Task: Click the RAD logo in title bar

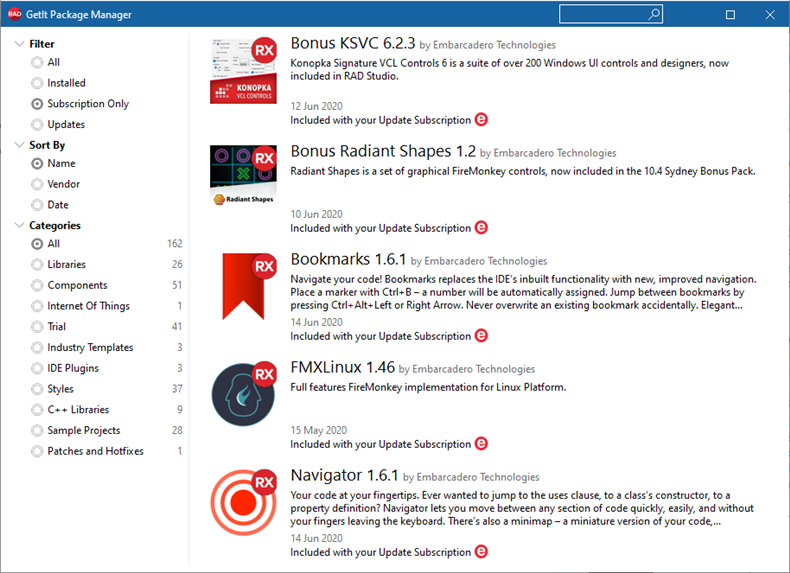Action: pyautogui.click(x=14, y=14)
